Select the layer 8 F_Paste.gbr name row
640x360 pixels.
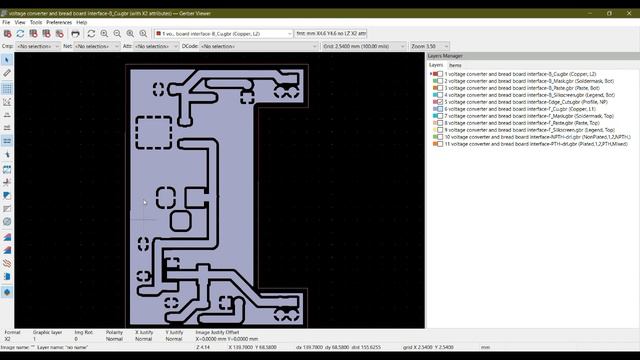(x=522, y=123)
